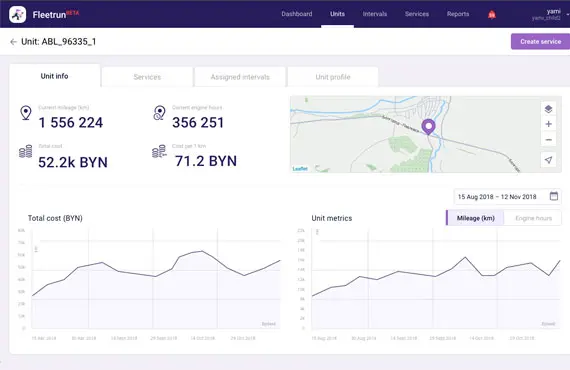
Task: Click the Leaflet attribution link
Action: coord(300,169)
